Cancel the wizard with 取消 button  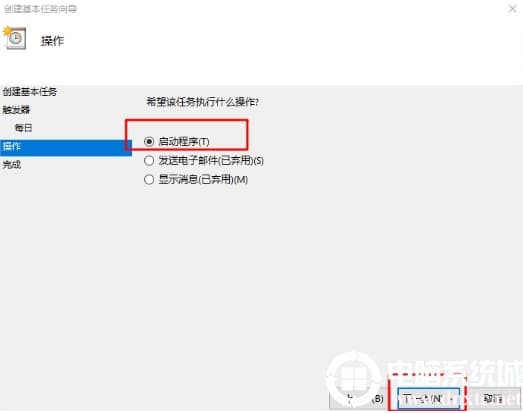tap(494, 398)
